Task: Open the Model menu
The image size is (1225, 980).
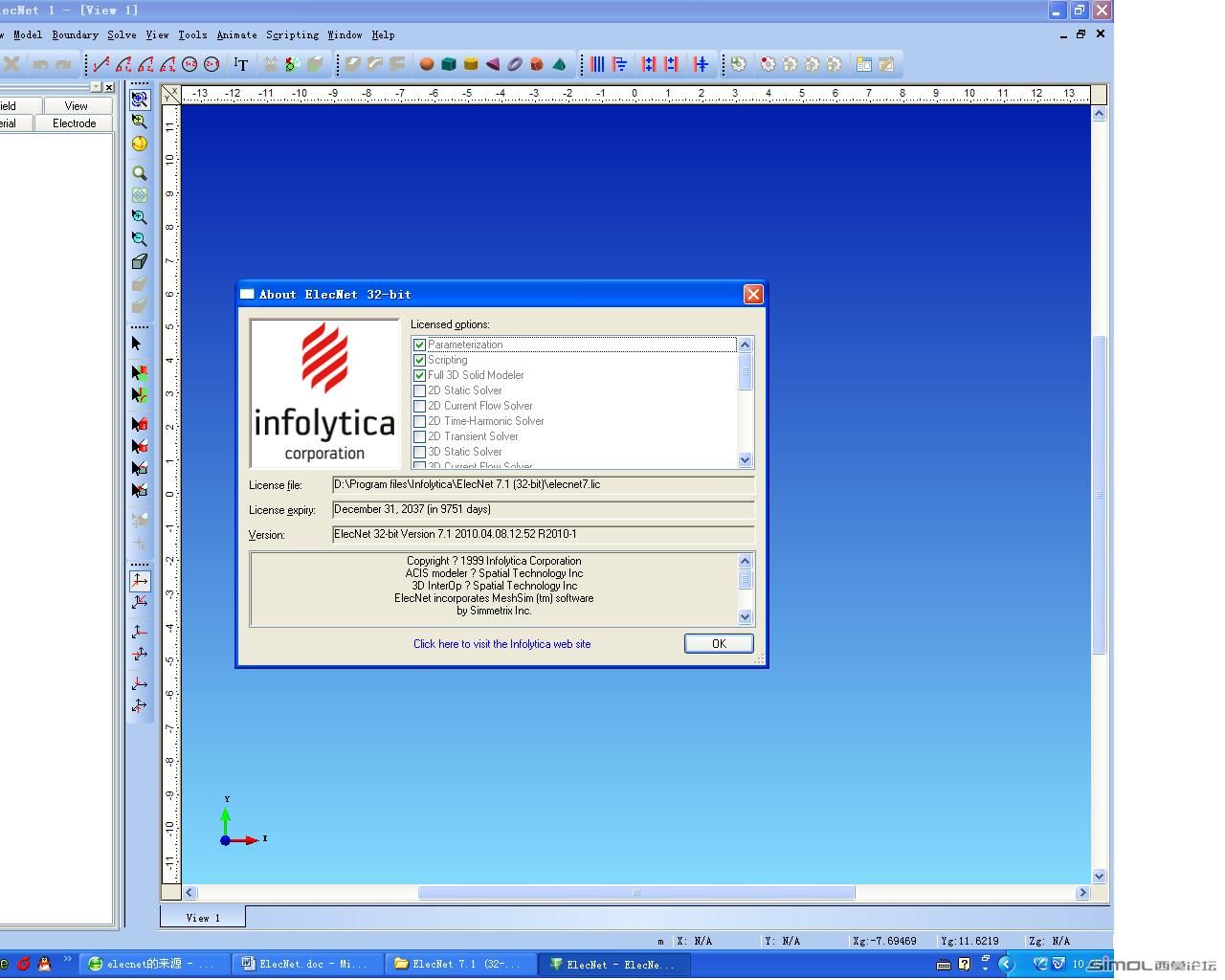Action: (x=28, y=34)
